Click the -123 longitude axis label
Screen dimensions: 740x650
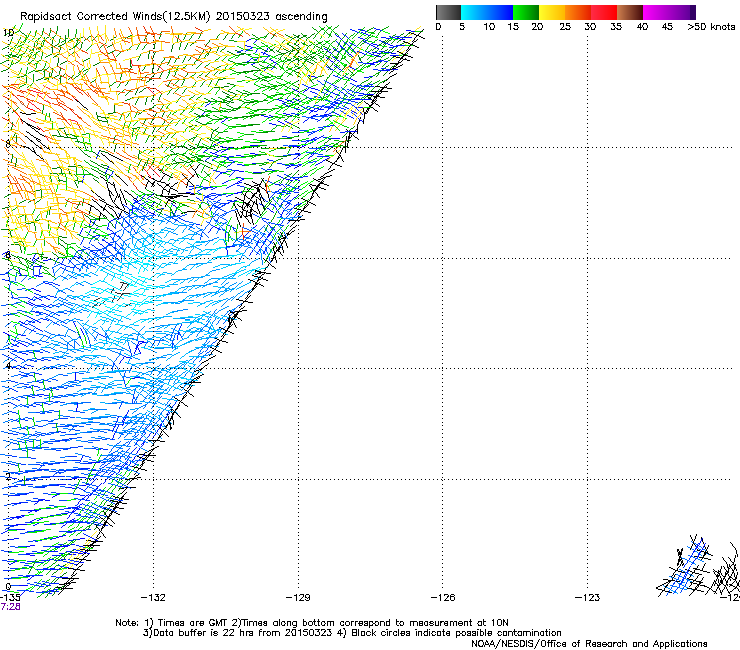[588, 598]
